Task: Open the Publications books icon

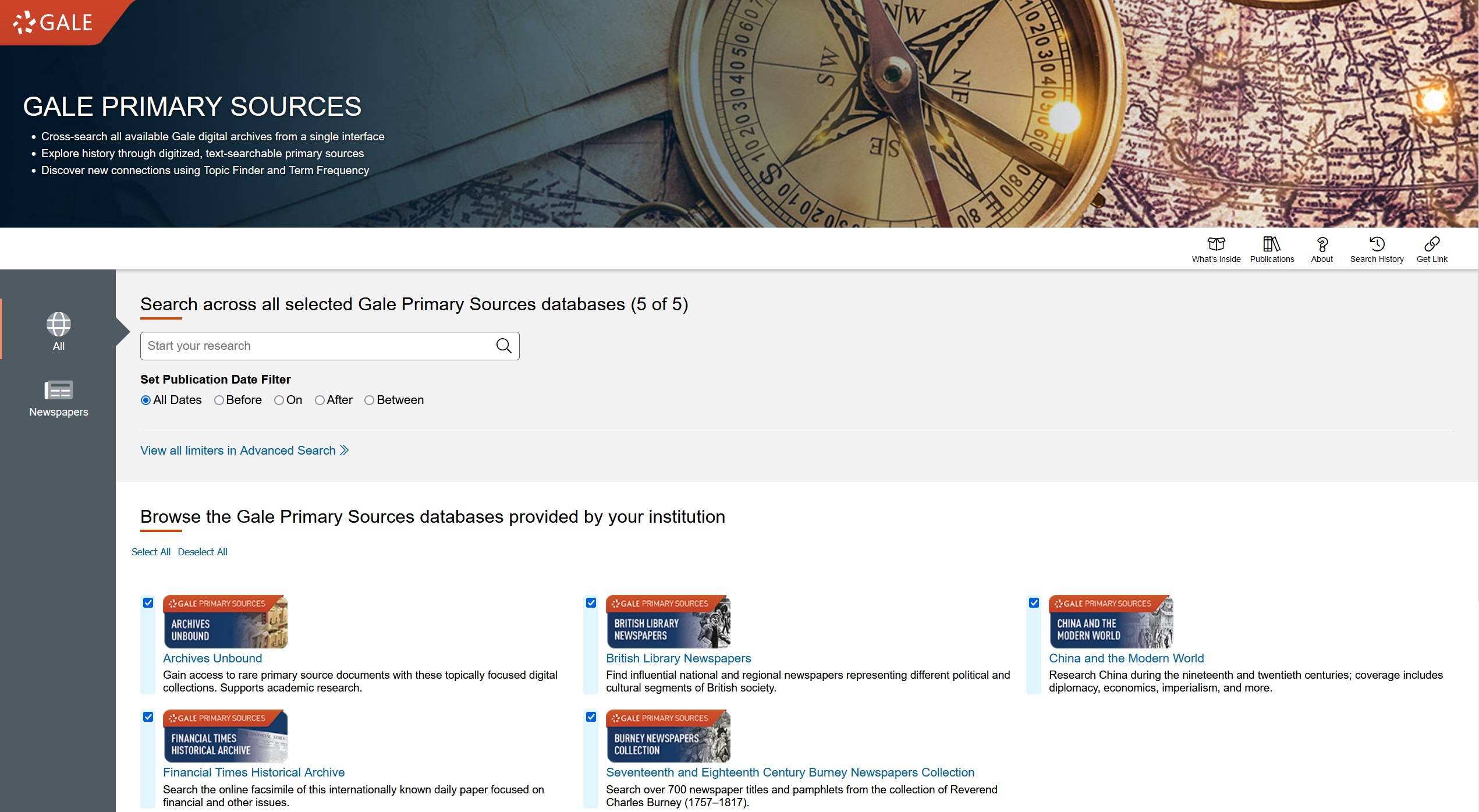Action: [x=1272, y=243]
